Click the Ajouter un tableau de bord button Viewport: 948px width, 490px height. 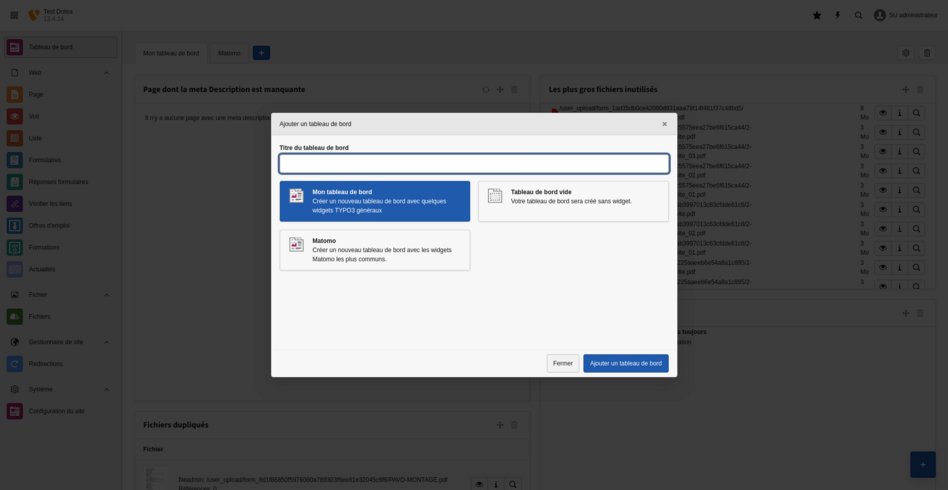coord(626,364)
